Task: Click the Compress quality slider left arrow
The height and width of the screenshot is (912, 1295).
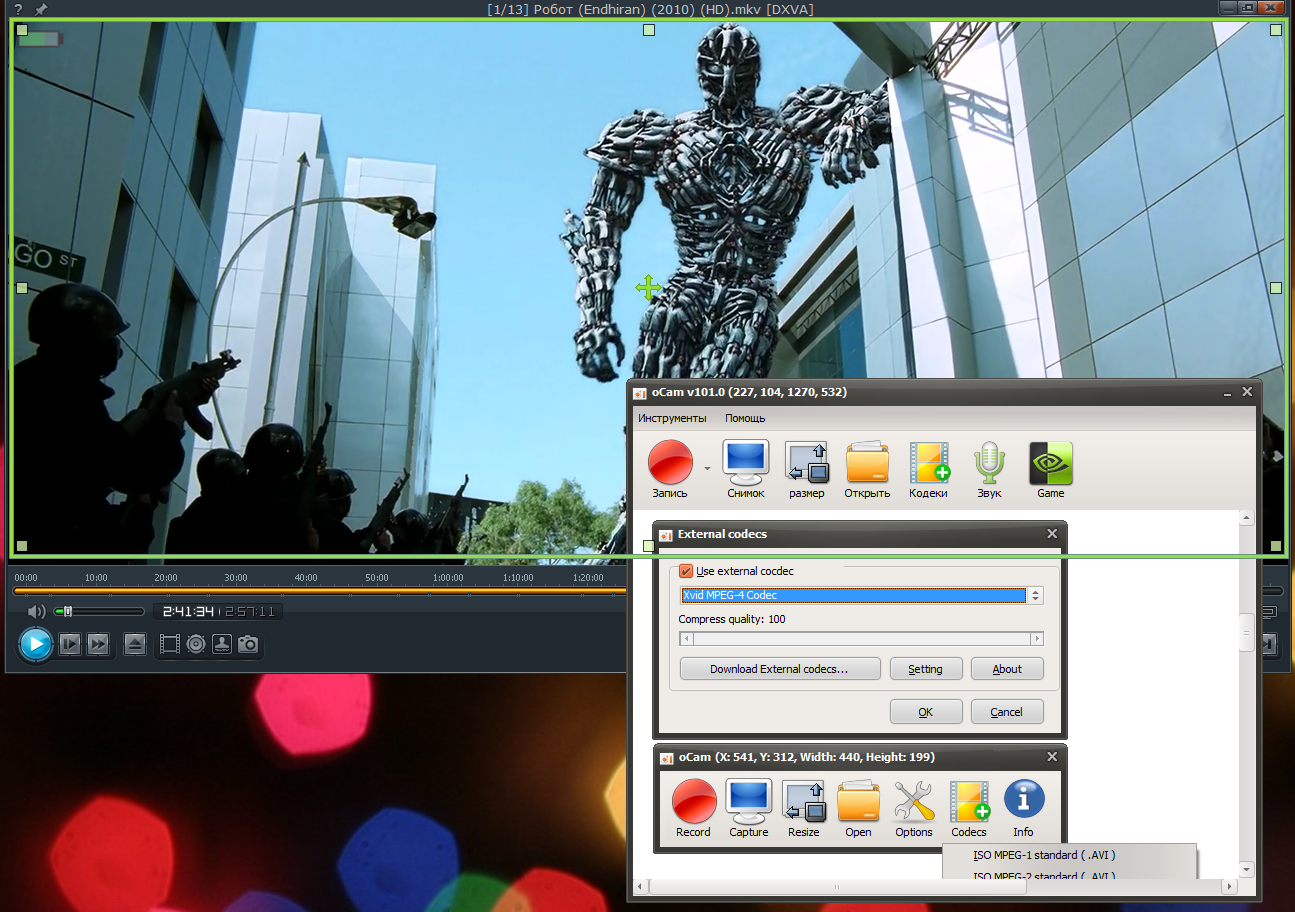Action: tap(685, 638)
